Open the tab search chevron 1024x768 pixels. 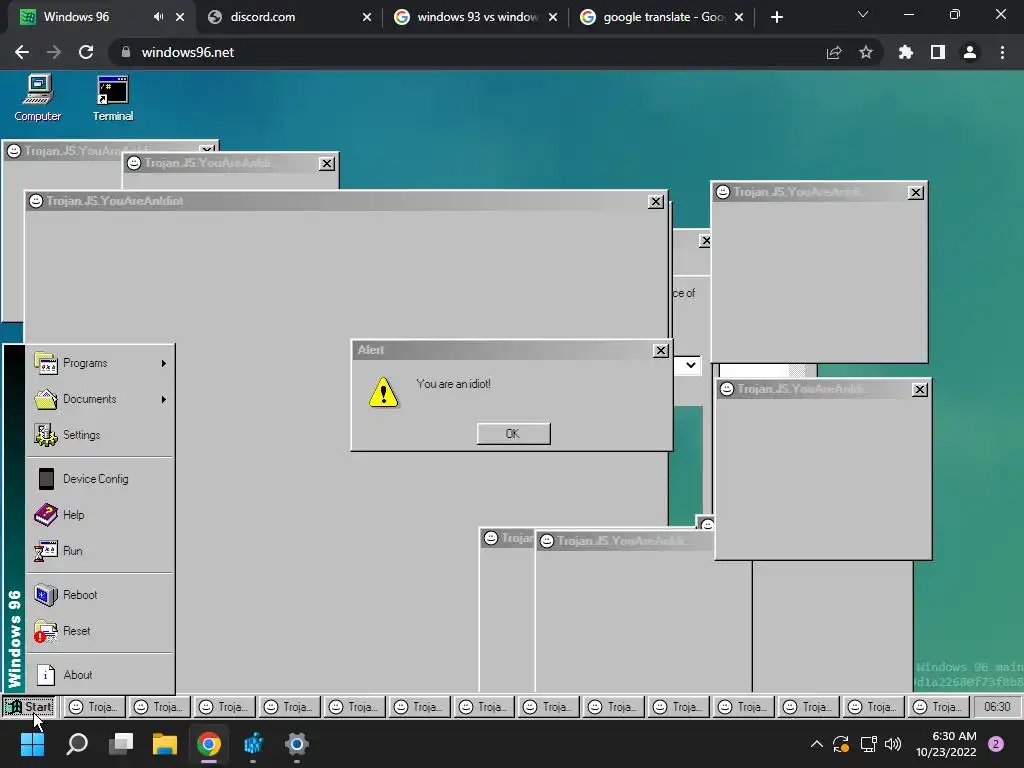coord(863,14)
